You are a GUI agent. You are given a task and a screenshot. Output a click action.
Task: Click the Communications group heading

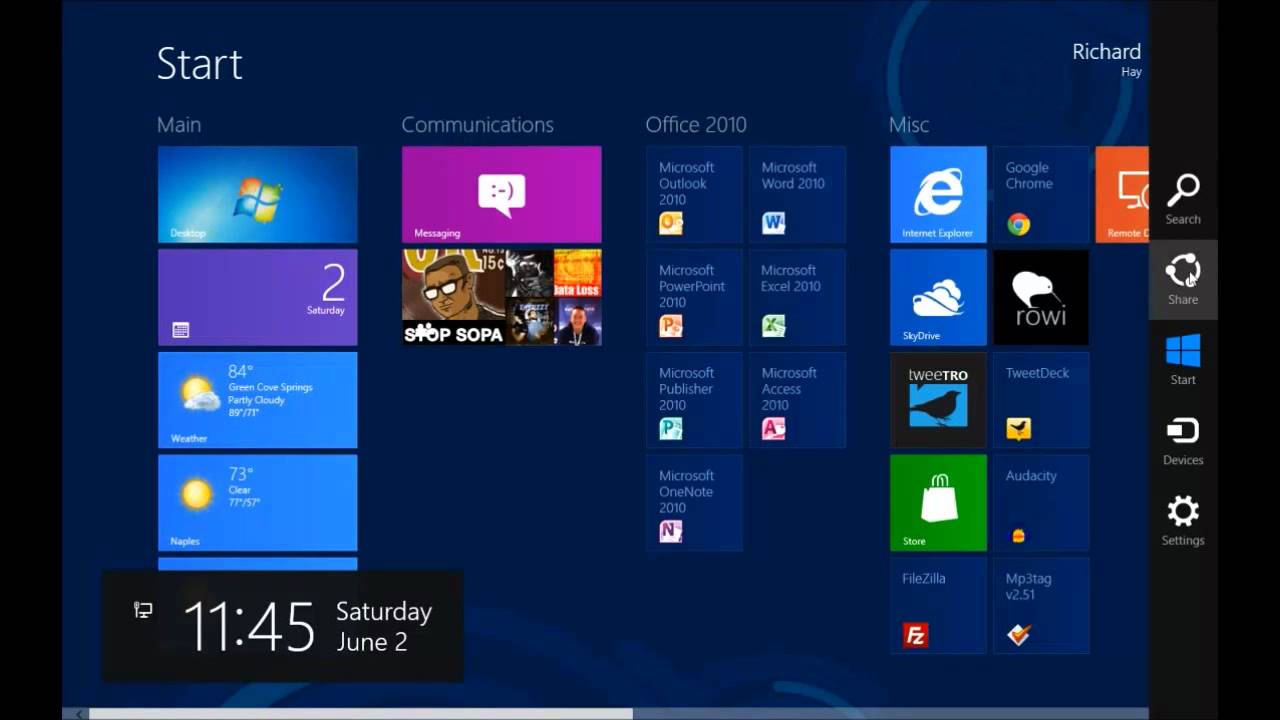[x=477, y=125]
